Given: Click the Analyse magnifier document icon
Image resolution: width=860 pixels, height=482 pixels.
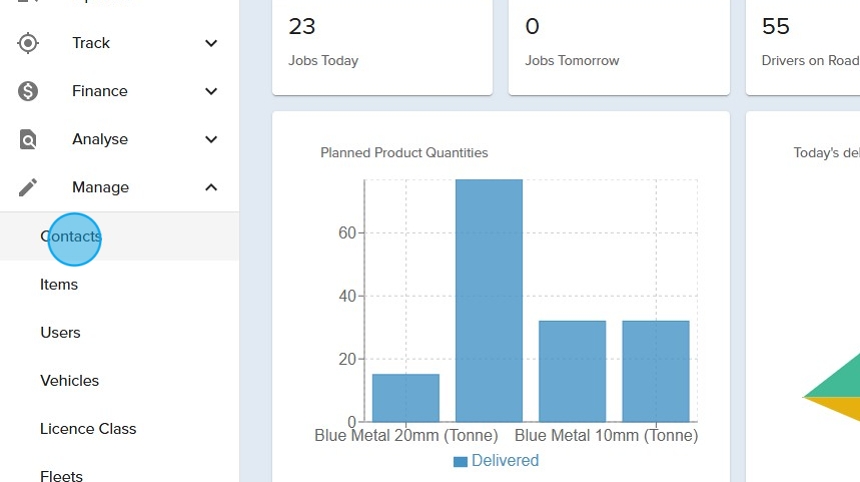Looking at the screenshot, I should [x=28, y=139].
